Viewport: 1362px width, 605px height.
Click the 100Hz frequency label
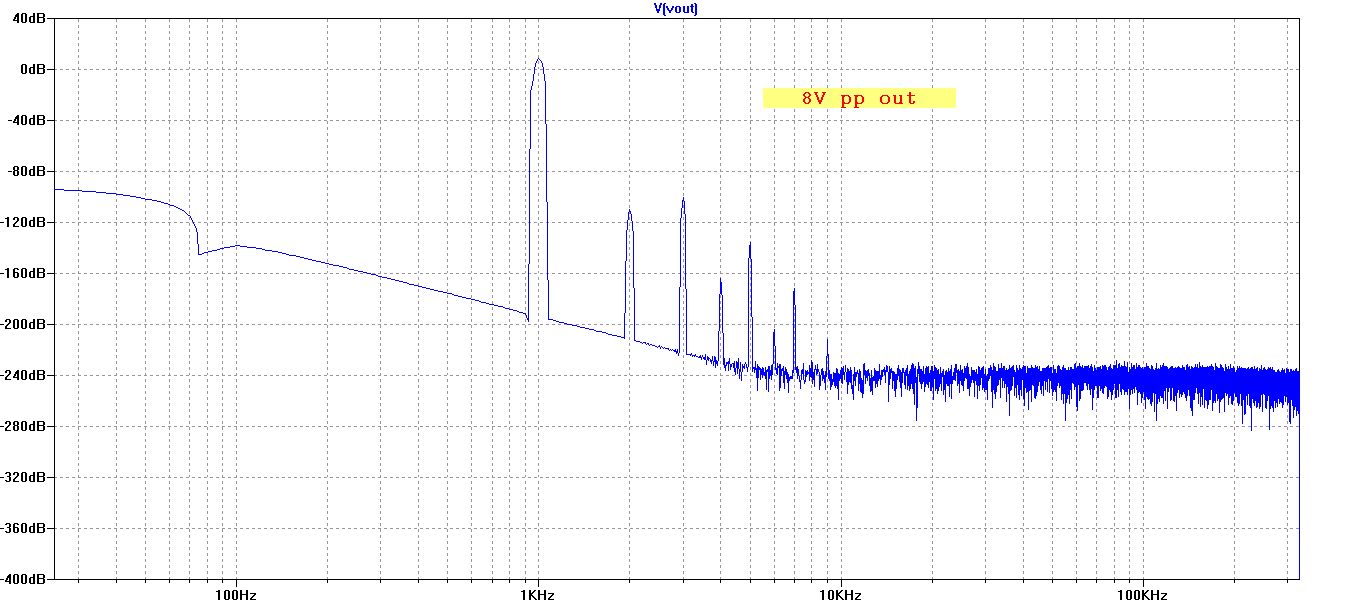[x=236, y=594]
